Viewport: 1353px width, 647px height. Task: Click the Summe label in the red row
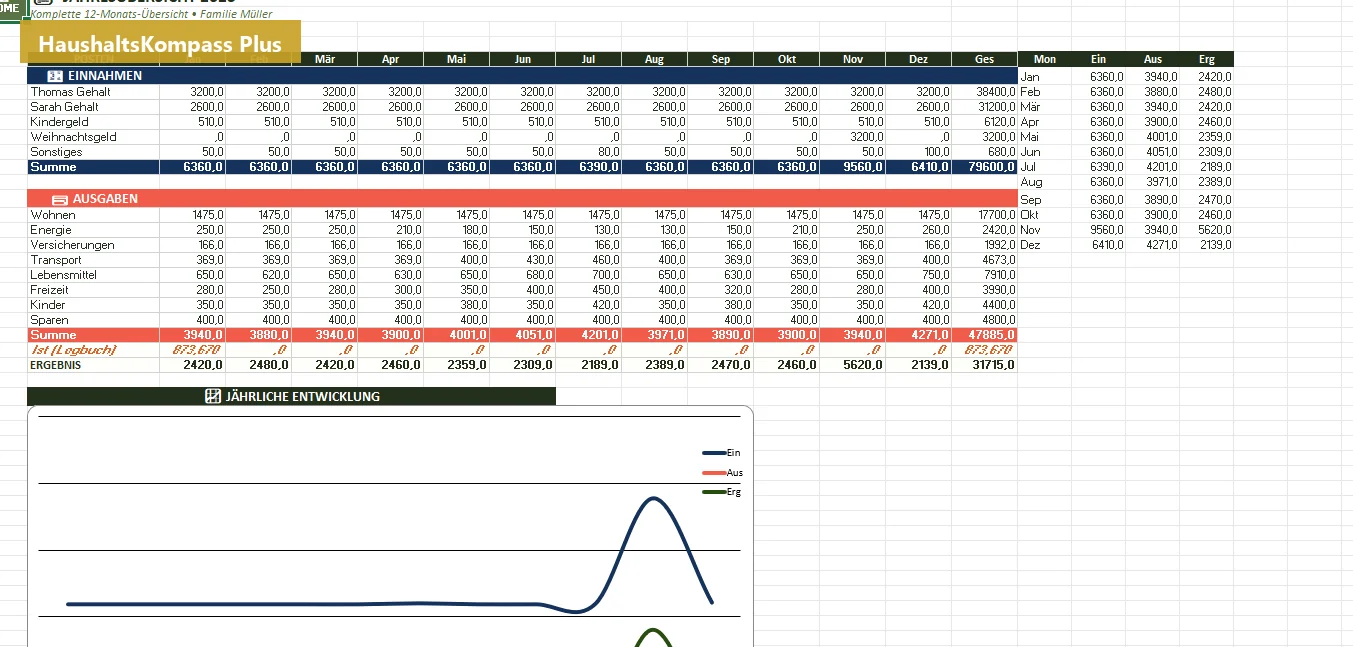53,335
